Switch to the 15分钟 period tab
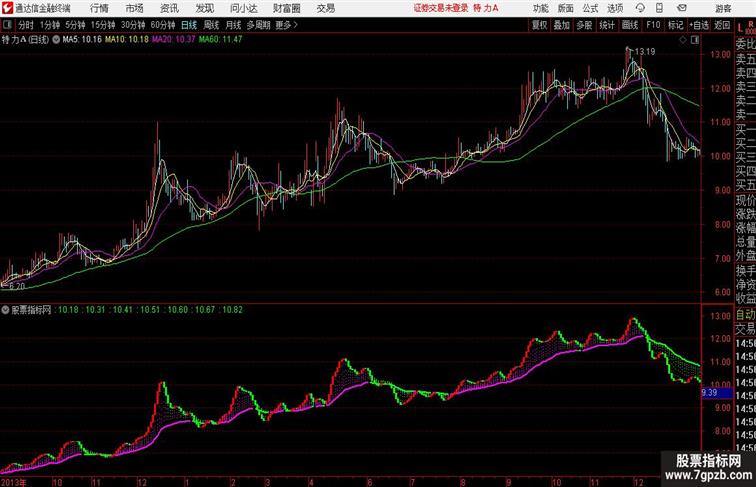The width and height of the screenshot is (756, 487). tap(103, 25)
